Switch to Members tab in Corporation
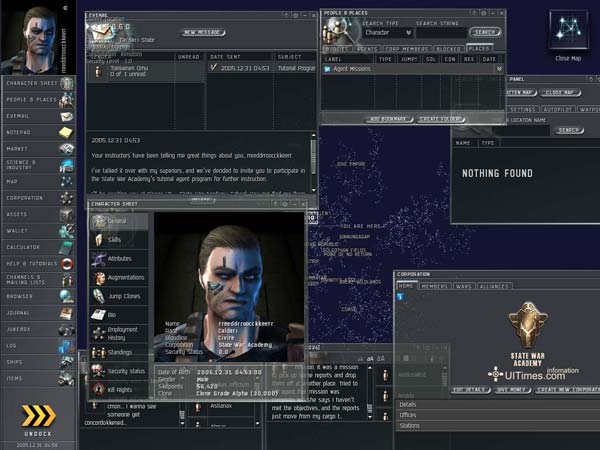 point(435,286)
